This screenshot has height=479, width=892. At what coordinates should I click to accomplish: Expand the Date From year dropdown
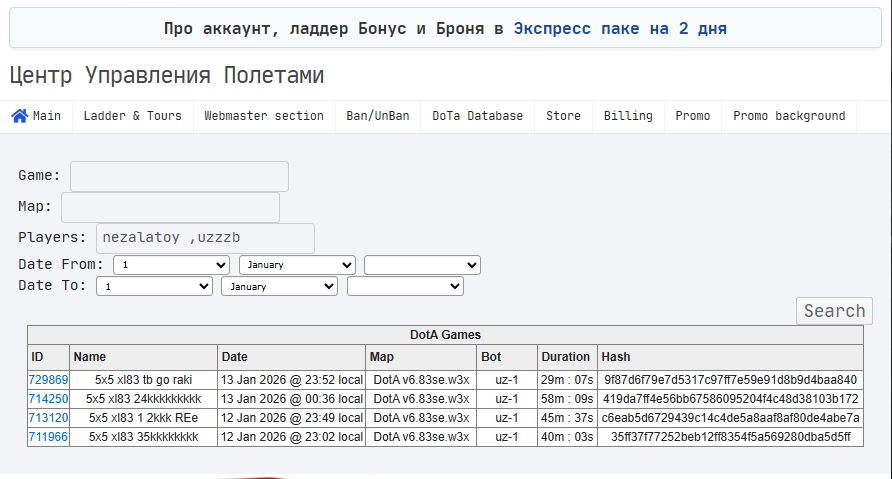[422, 265]
